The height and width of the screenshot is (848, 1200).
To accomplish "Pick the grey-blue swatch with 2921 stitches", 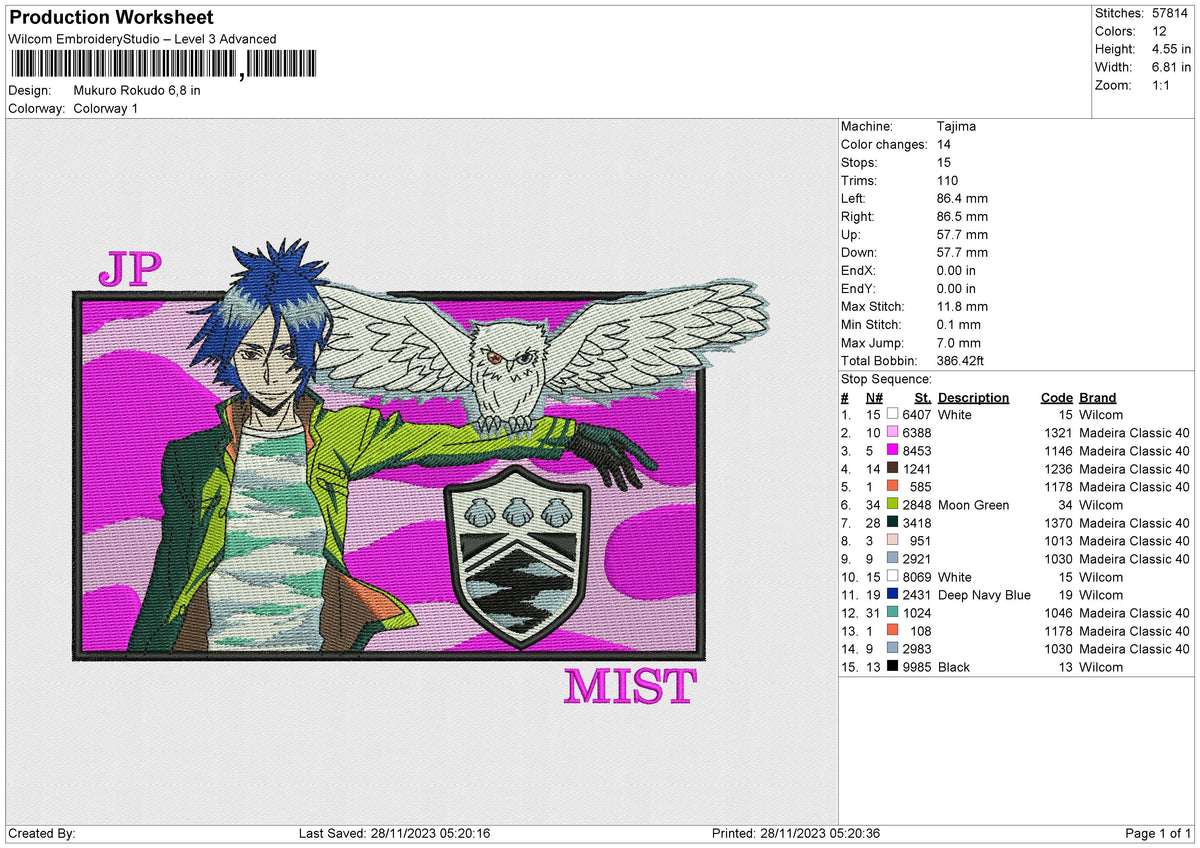I will [892, 559].
